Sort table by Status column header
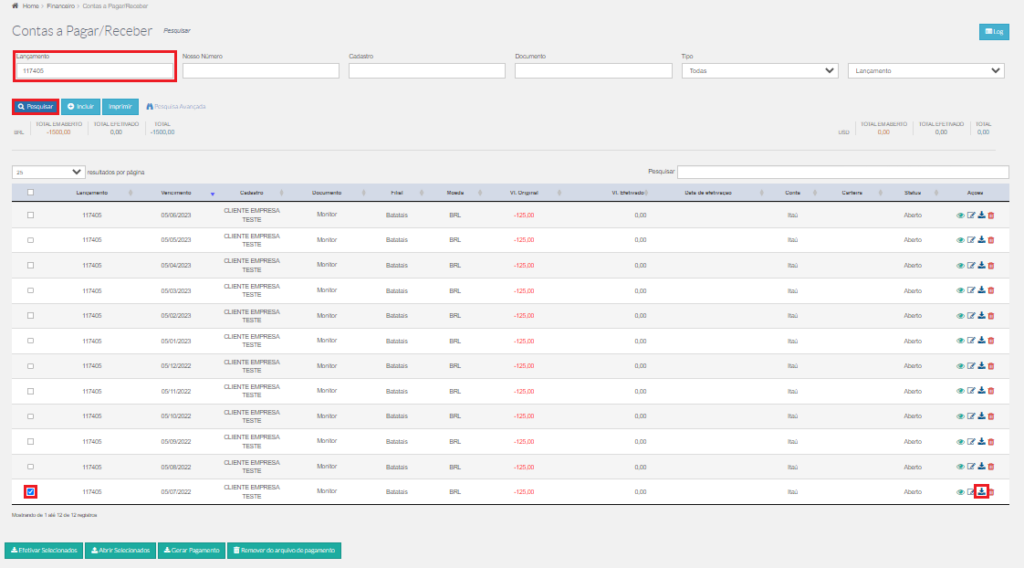The image size is (1024, 568). pyautogui.click(x=913, y=193)
